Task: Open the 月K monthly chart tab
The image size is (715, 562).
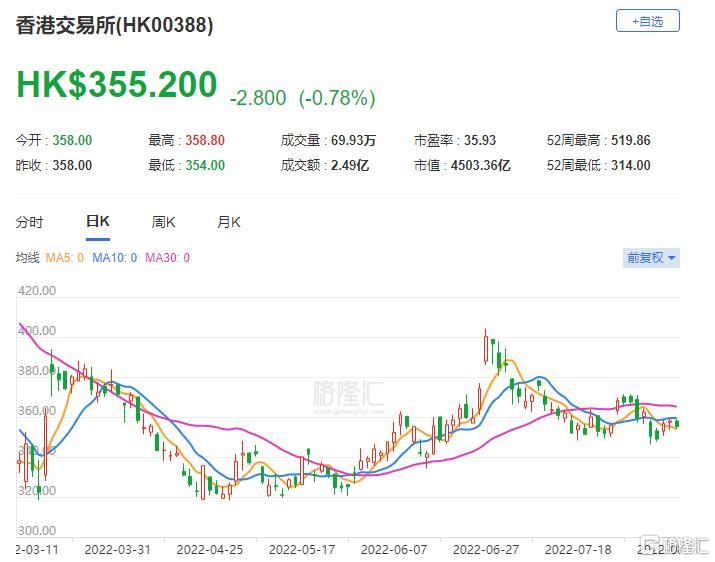Action: pyautogui.click(x=228, y=222)
